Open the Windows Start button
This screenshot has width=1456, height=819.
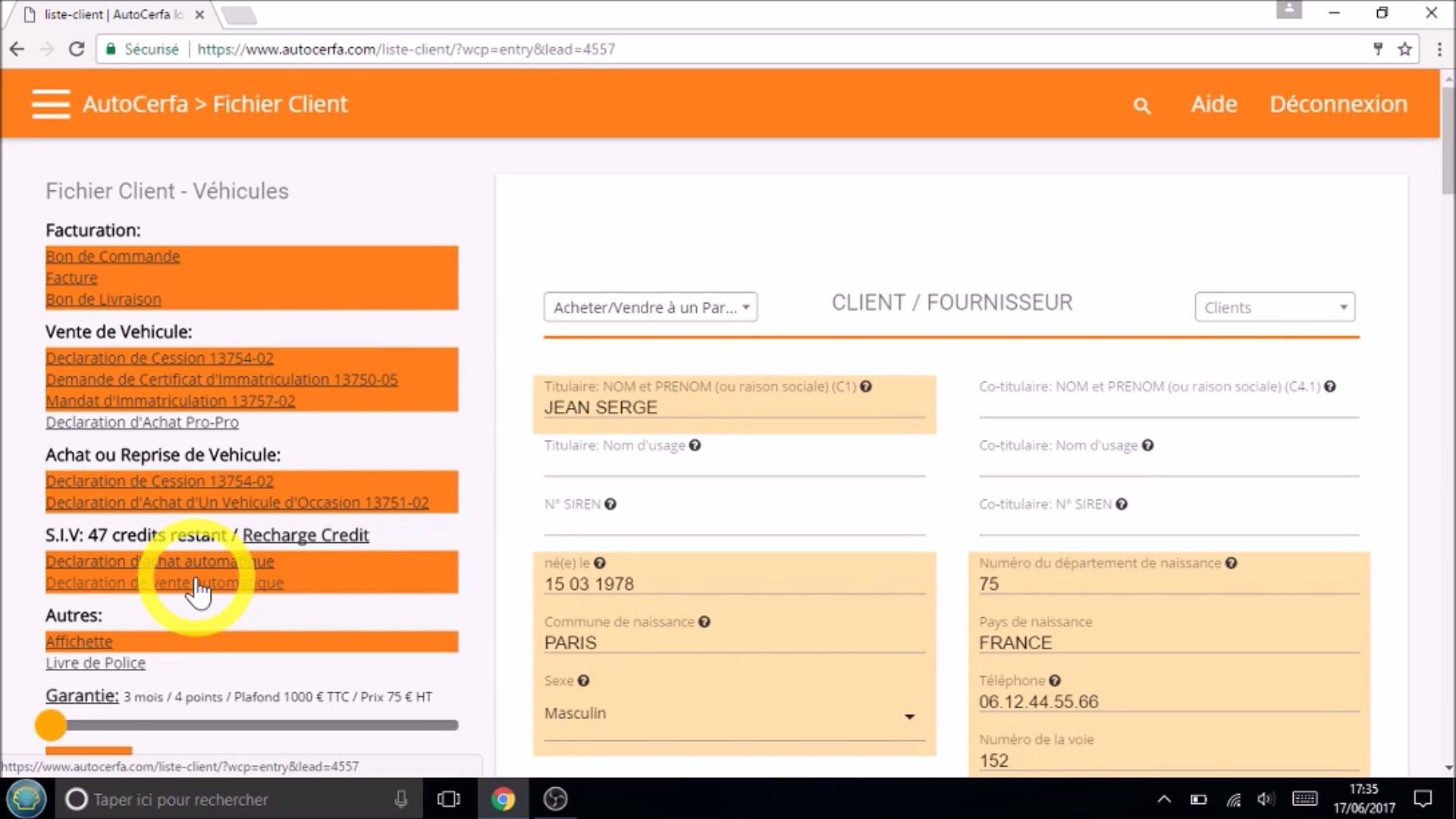click(27, 799)
